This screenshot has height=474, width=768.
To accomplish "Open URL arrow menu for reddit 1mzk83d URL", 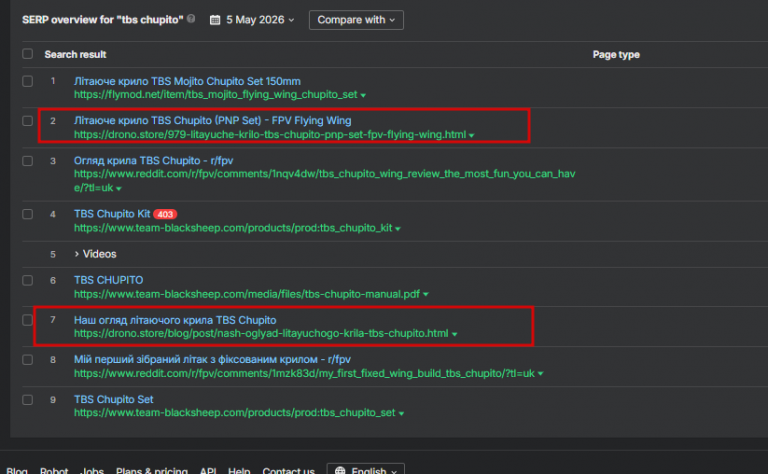I will (540, 374).
